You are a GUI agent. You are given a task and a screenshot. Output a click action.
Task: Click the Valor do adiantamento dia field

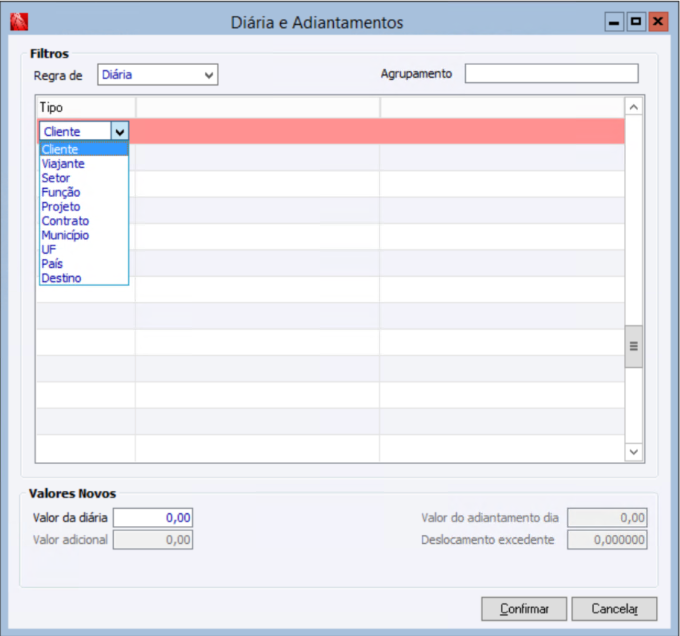607,518
